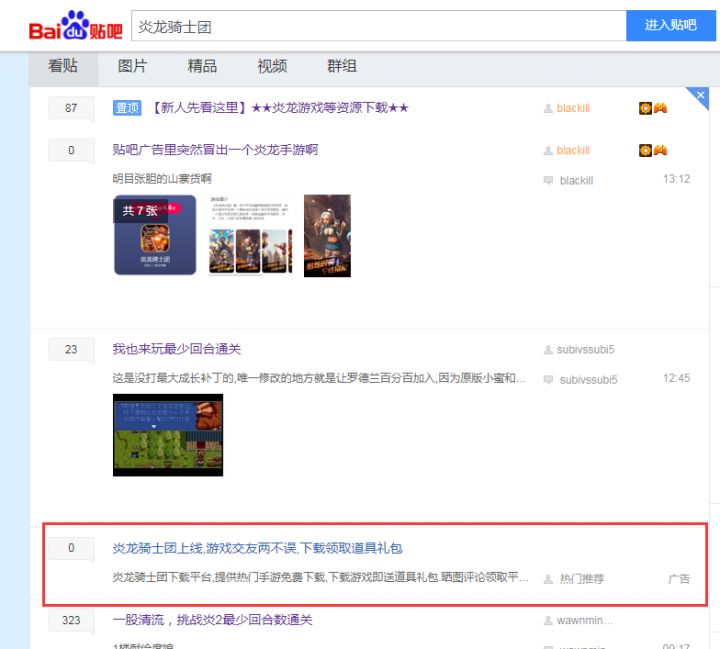The image size is (720, 649).
Task: Click user icon beside 热门推荐
Action: click(x=548, y=579)
